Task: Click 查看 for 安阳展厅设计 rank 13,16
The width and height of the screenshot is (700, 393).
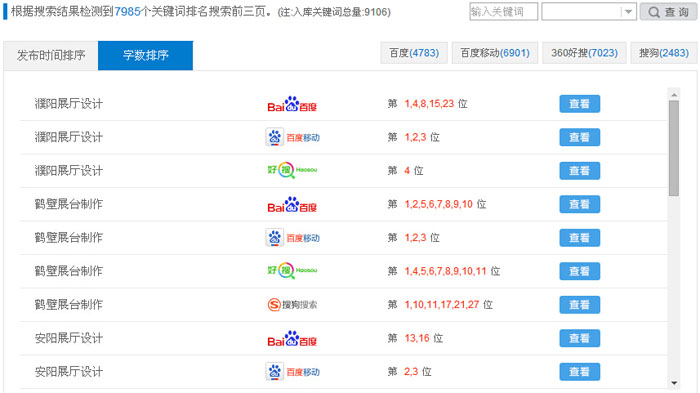Action: pyautogui.click(x=579, y=338)
